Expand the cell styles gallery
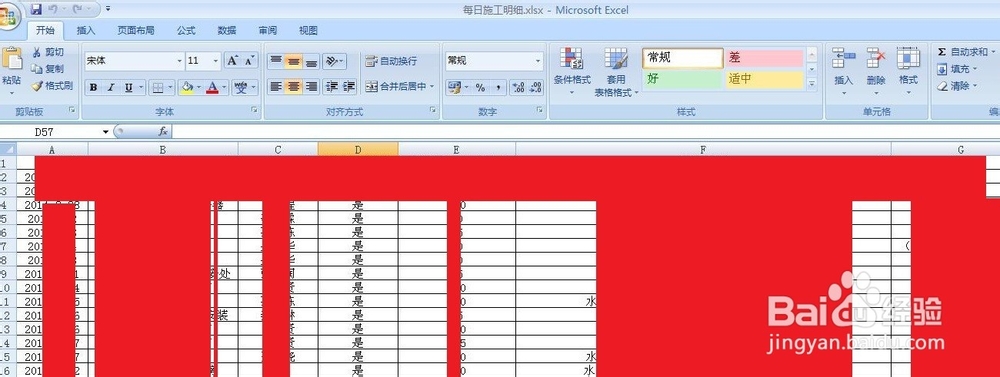 (812, 84)
